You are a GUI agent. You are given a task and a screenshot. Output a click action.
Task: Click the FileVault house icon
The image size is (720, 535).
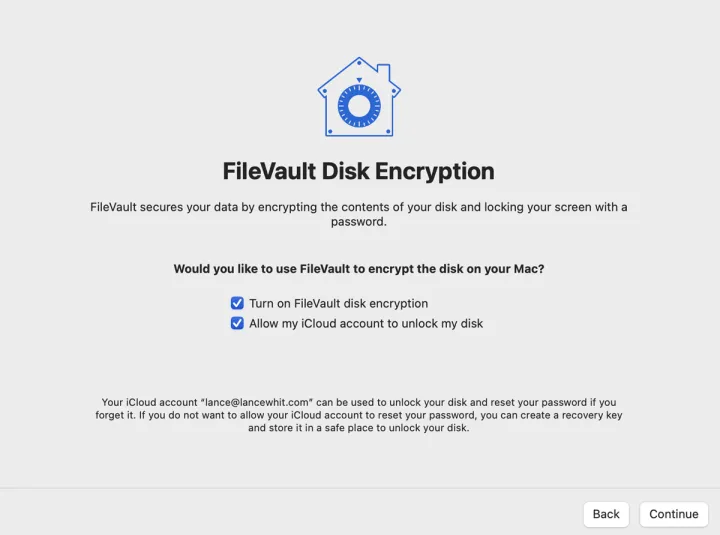tap(359, 97)
